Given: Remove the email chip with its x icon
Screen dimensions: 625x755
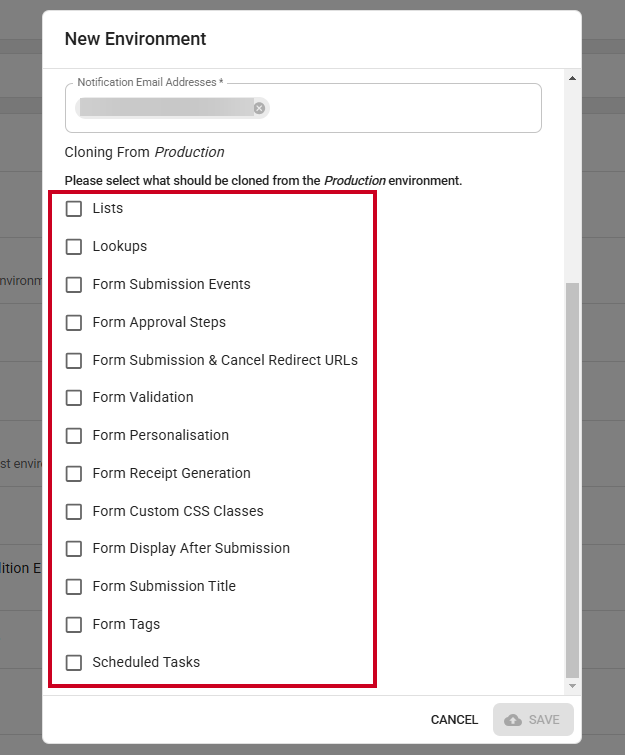Looking at the screenshot, I should coord(259,108).
